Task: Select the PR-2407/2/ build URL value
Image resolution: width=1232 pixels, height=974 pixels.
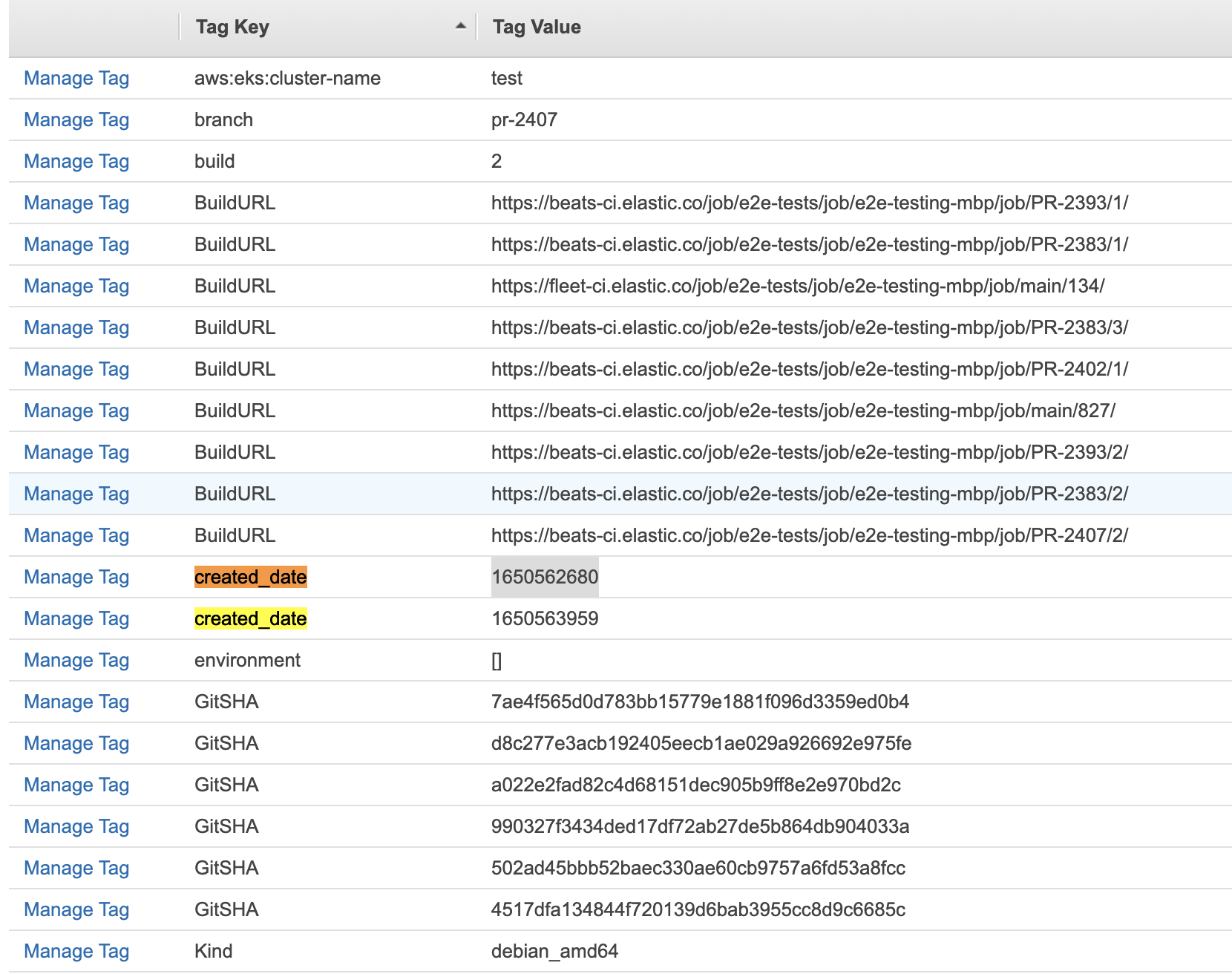Action: [810, 535]
